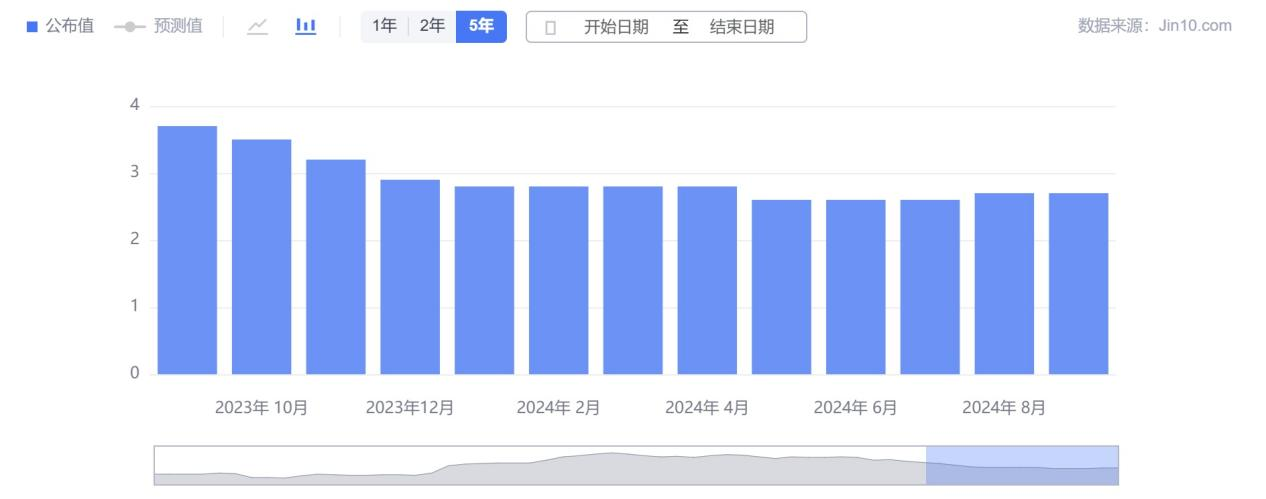Open the calendar icon in date range

[550, 28]
